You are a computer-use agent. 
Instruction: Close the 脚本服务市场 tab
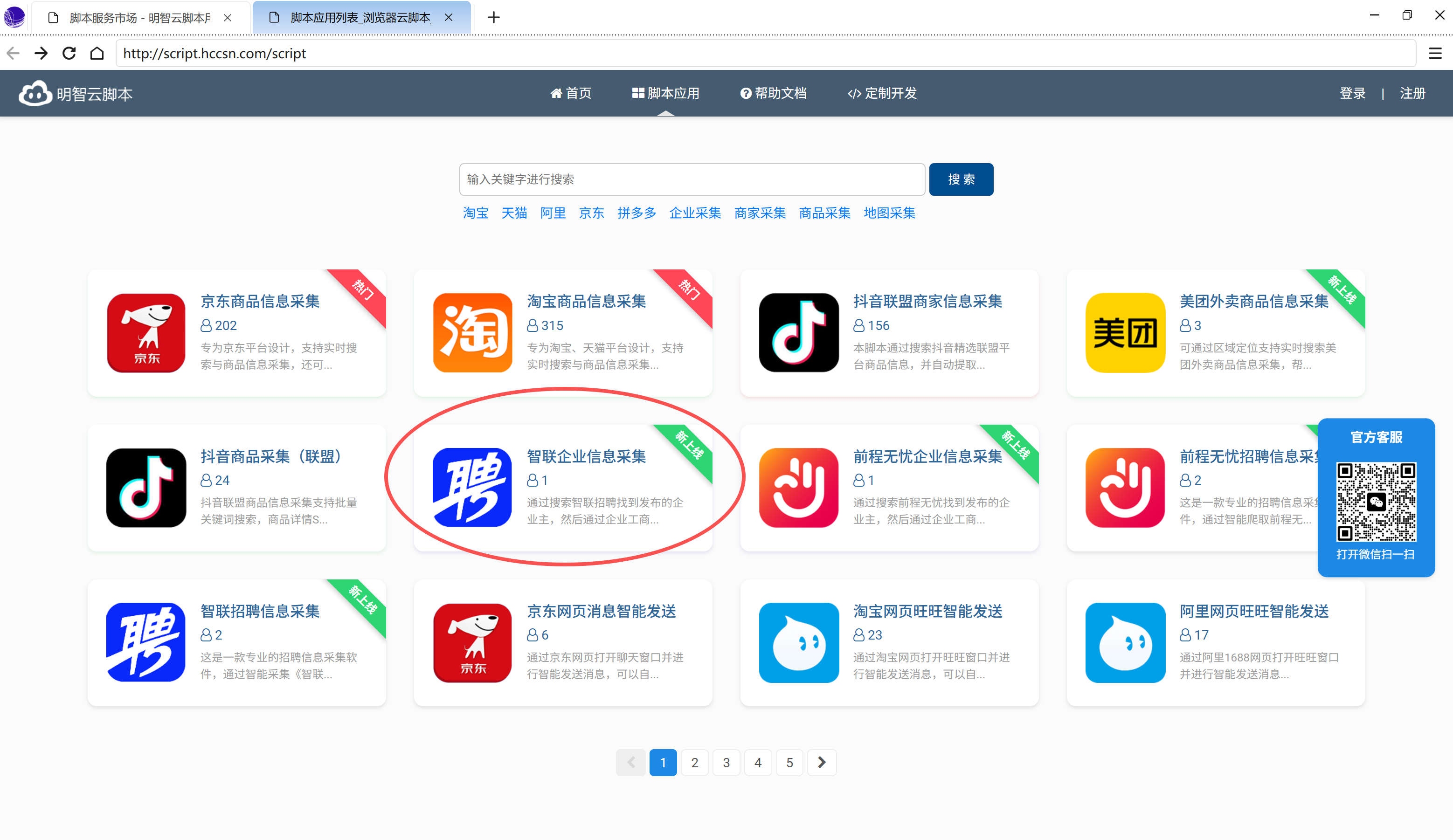pyautogui.click(x=228, y=18)
